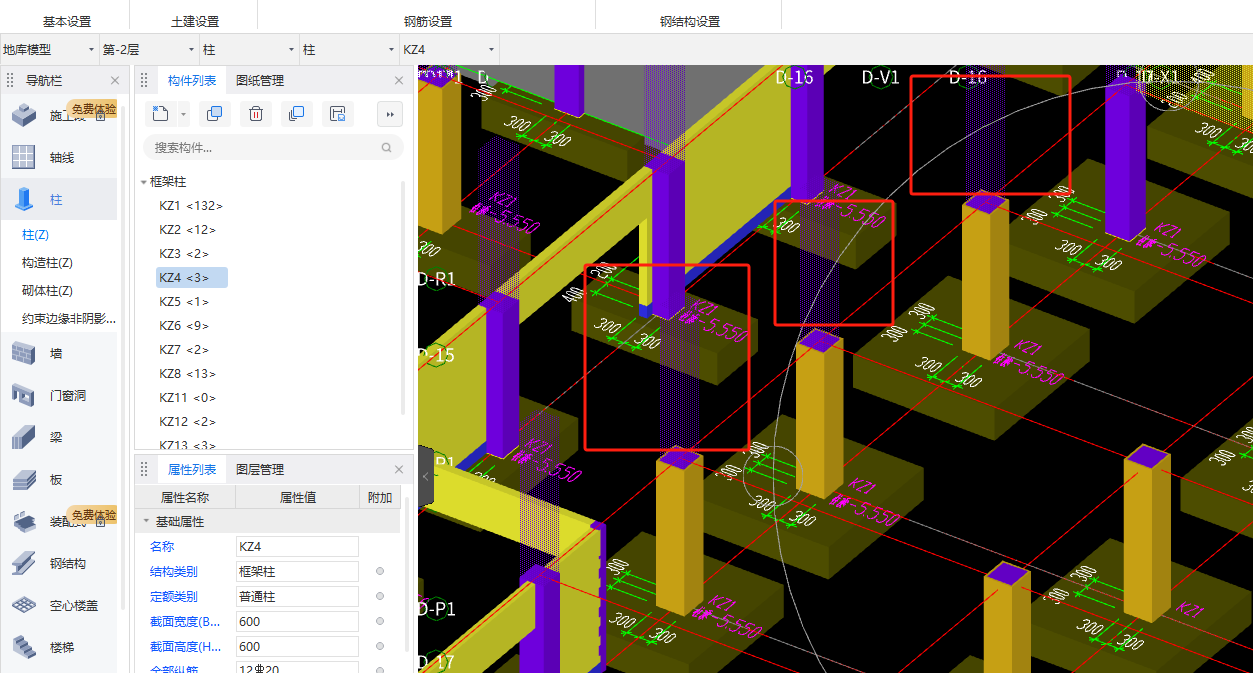Select the 砌体柱(Z) subtype
The width and height of the screenshot is (1253, 673).
click(47, 291)
